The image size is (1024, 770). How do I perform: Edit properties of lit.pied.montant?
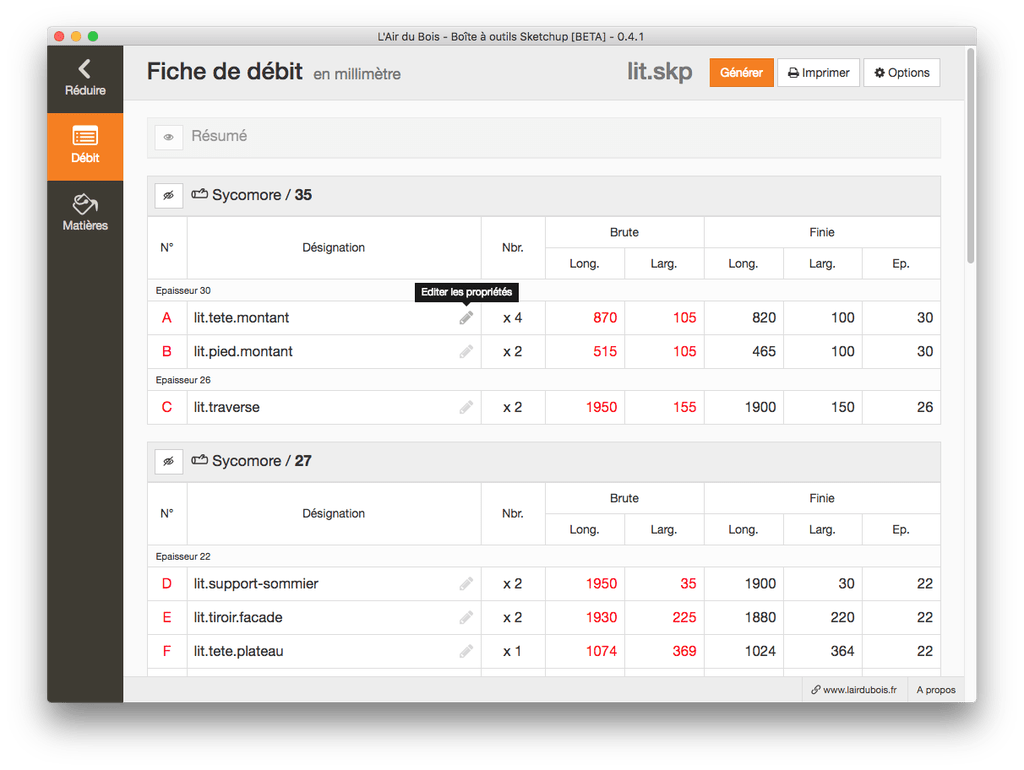coord(466,351)
